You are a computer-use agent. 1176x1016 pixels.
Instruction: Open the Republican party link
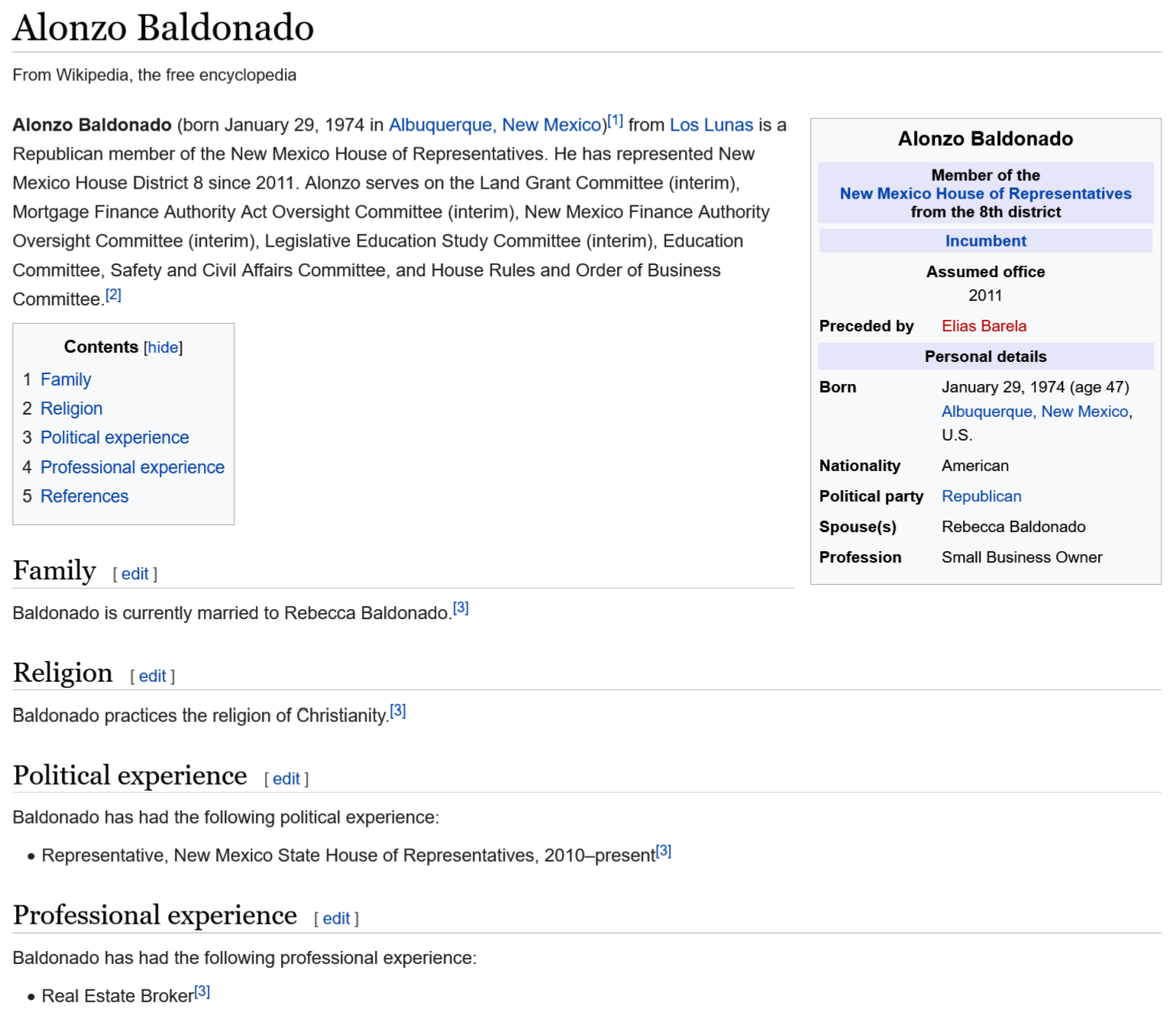click(x=981, y=496)
